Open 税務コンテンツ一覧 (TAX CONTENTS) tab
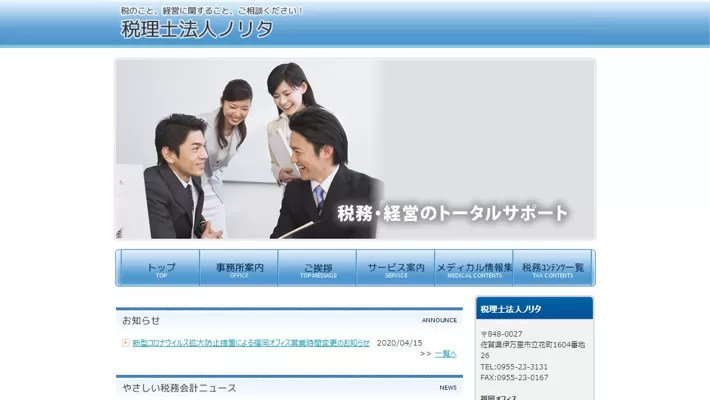 tap(552, 268)
